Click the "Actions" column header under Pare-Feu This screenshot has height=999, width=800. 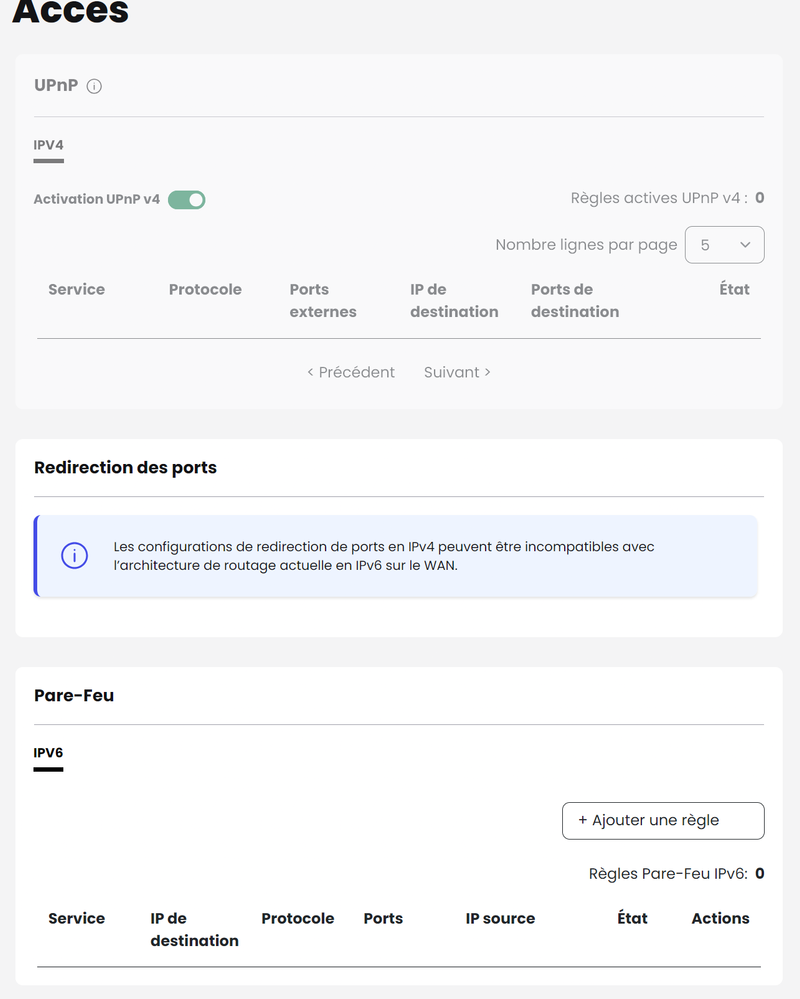[x=719, y=918]
